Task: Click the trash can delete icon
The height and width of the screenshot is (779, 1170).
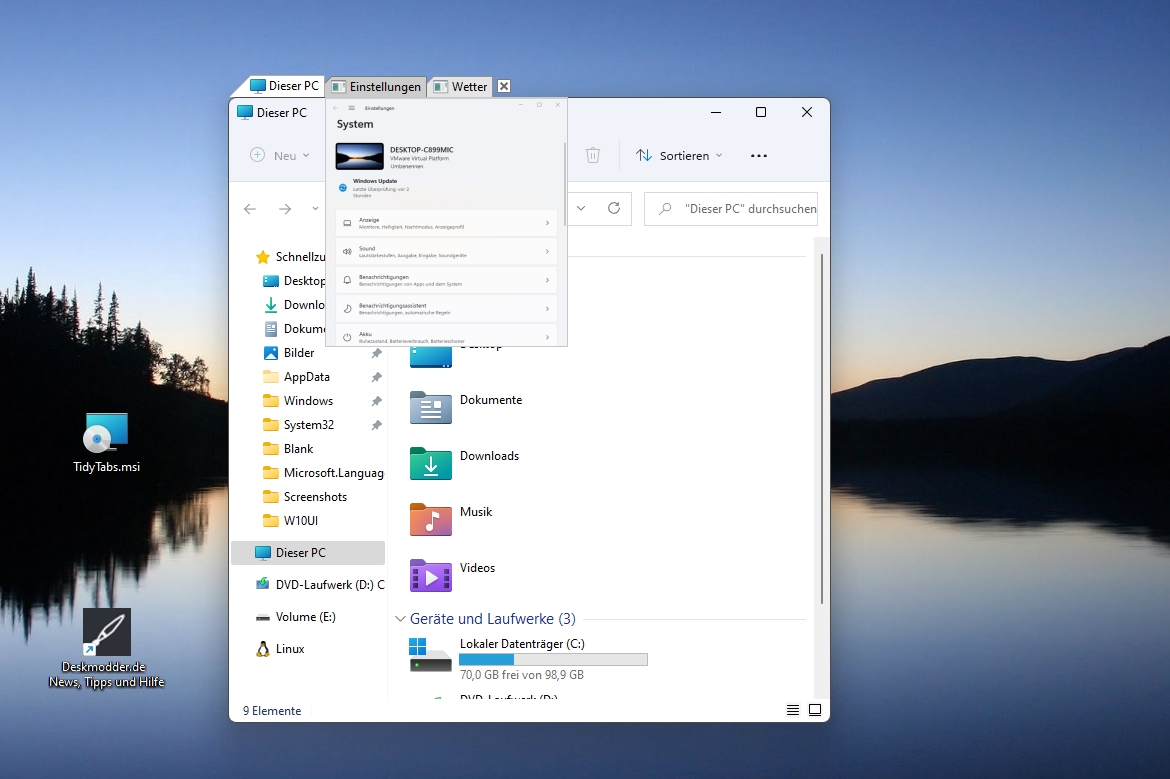Action: (592, 155)
